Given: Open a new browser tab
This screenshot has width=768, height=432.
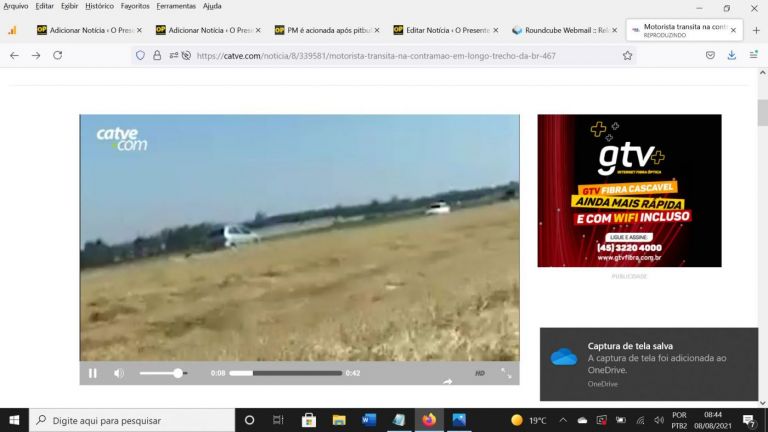Looking at the screenshot, I should tap(756, 30).
